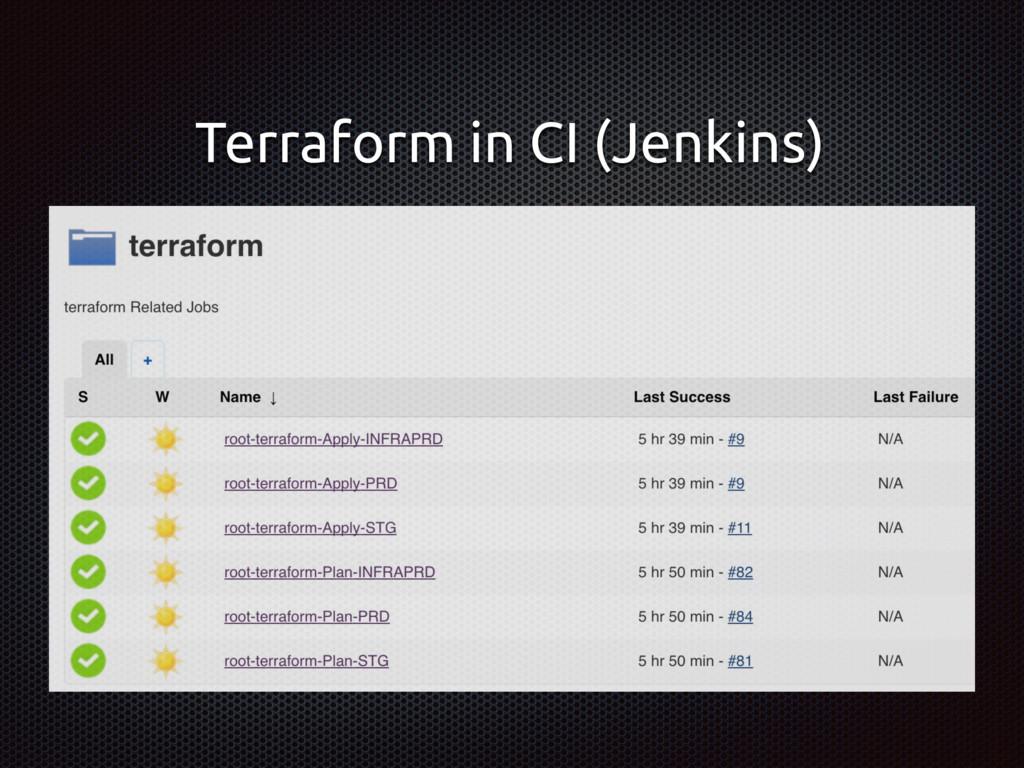Click sunny weather icon for root-terraform-Apply-STG
The image size is (1024, 768).
point(165,528)
